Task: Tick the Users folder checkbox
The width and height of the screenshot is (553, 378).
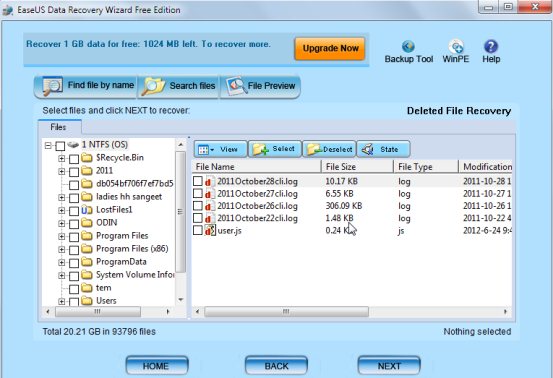Action: [x=74, y=301]
